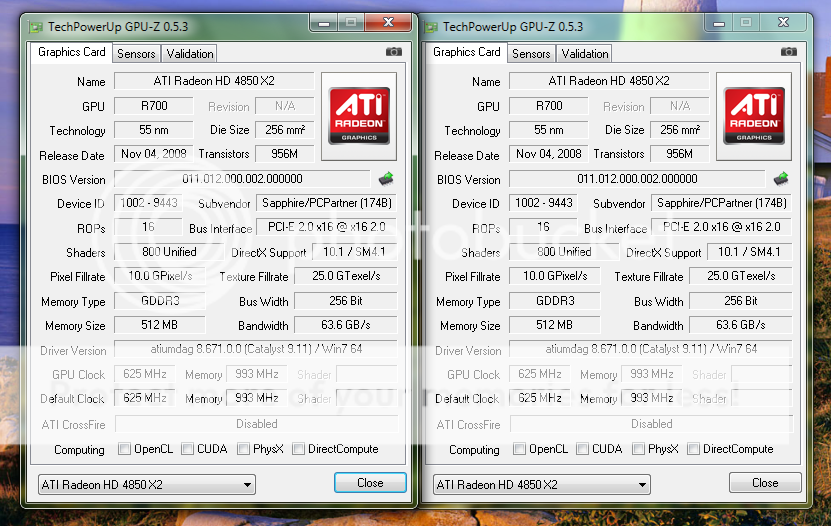Click Bus Width 256 Bit in left window

pos(346,301)
